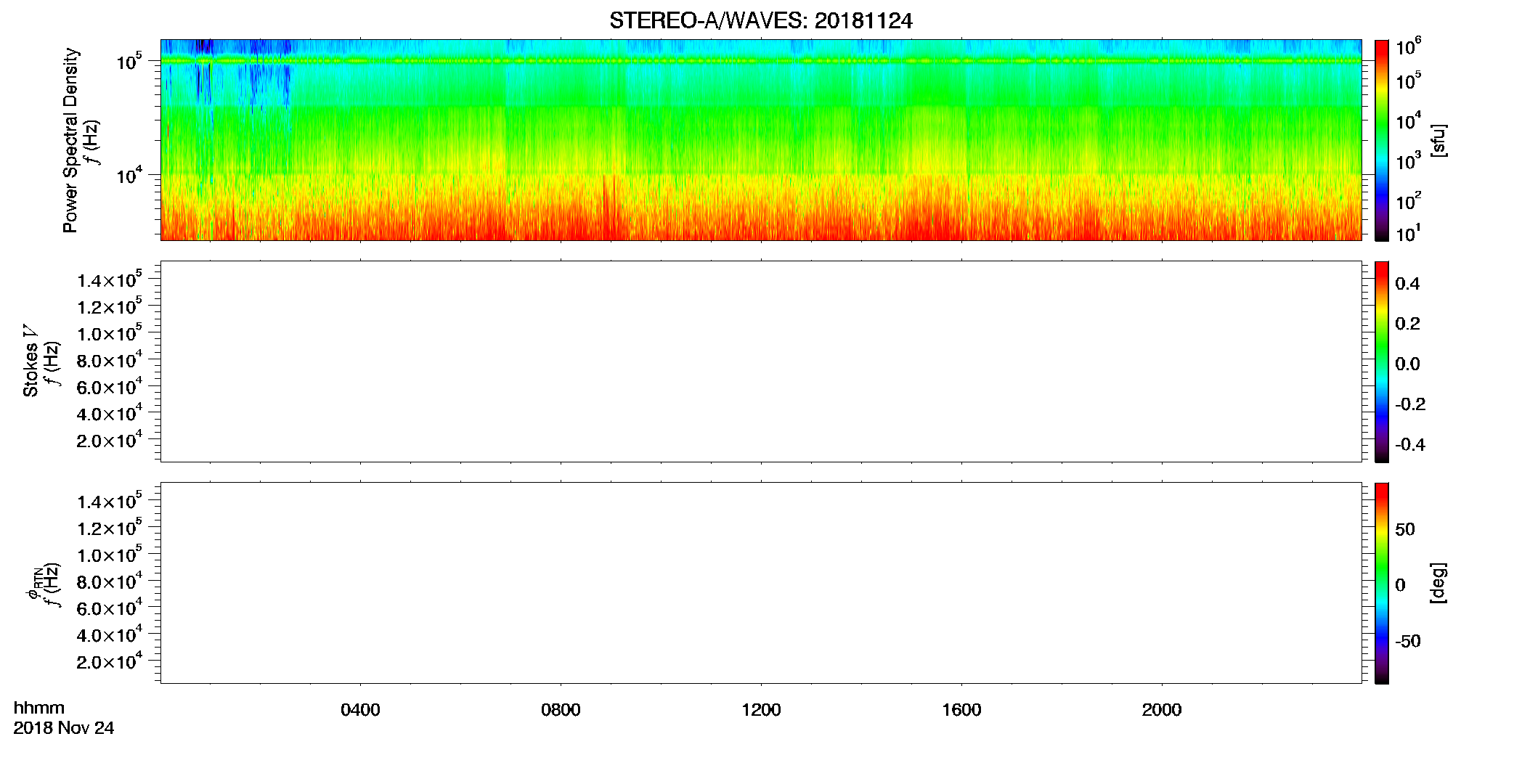Click the phi RTN degree color bar
This screenshot has width=1522, height=784.
tap(1381, 583)
